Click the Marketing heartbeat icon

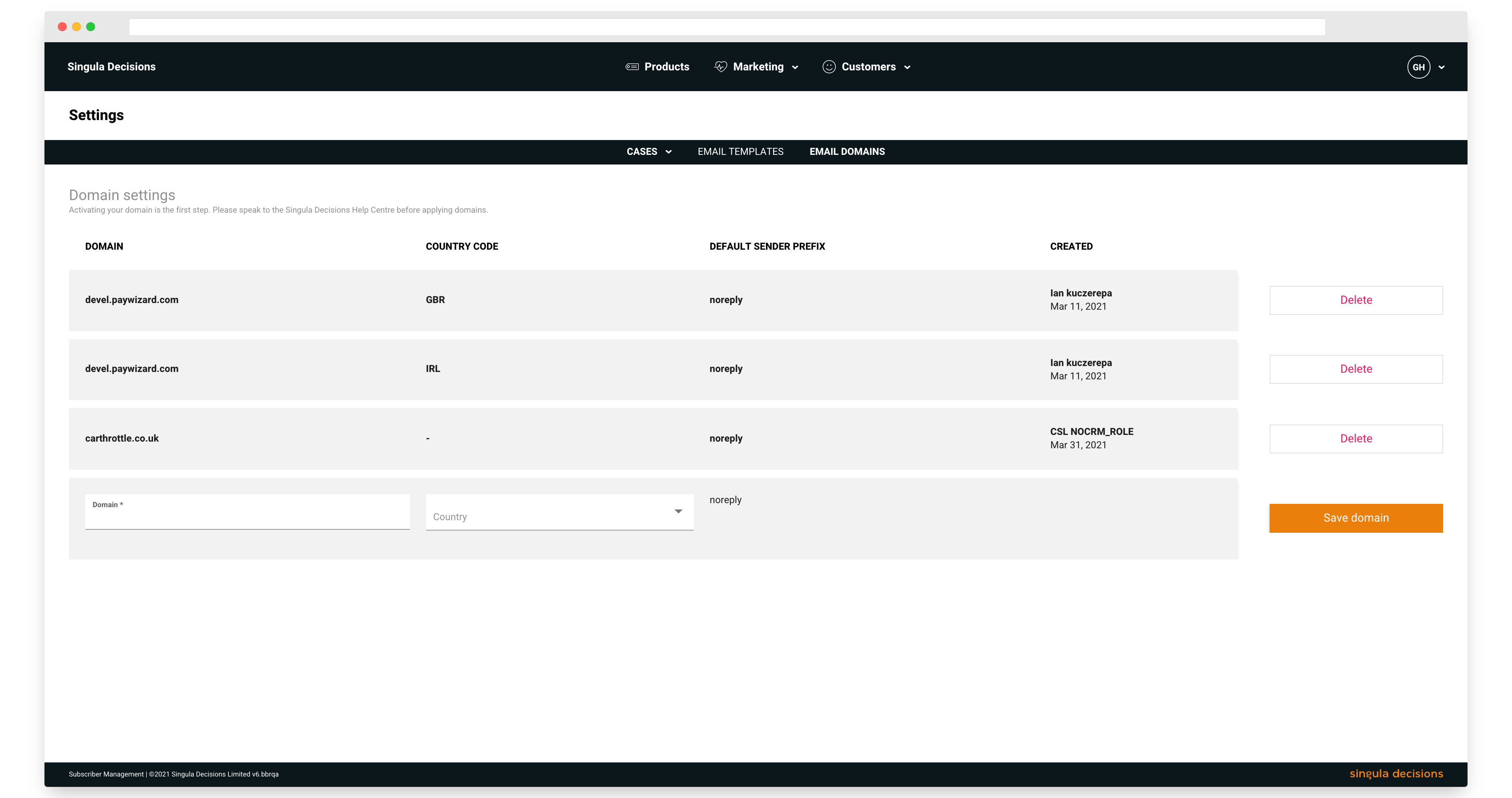pos(720,67)
